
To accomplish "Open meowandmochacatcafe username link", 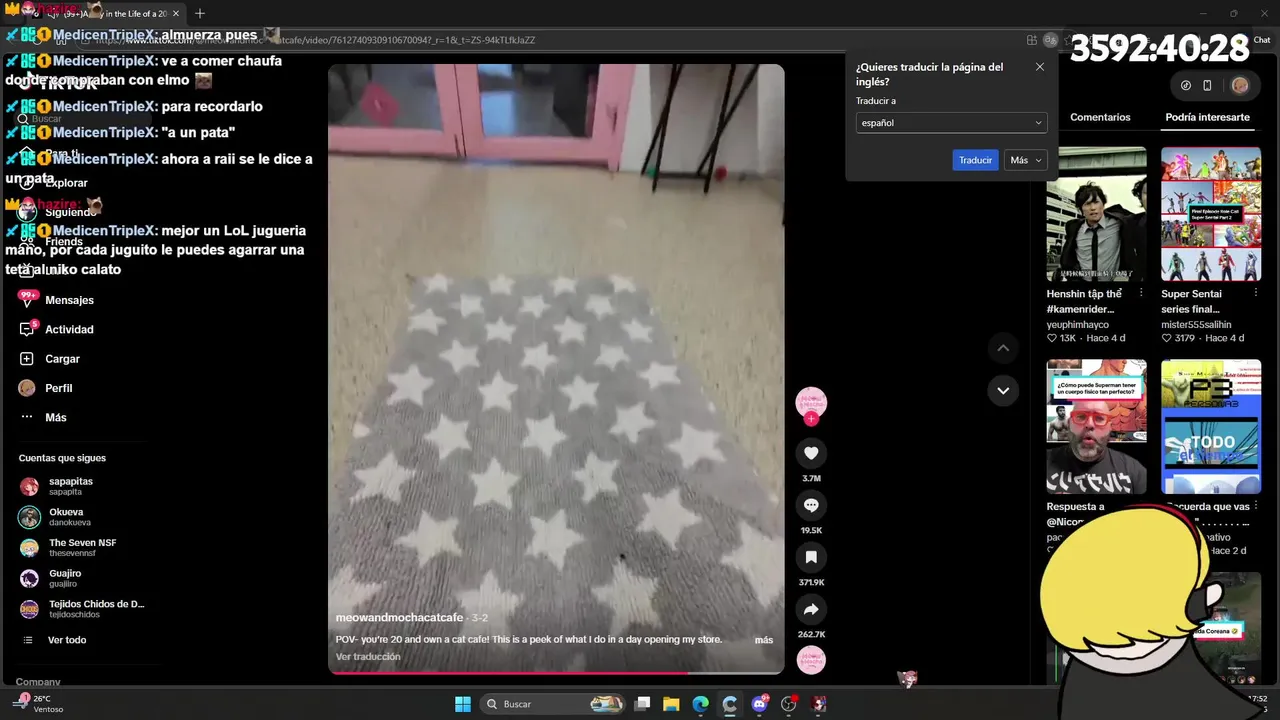I will pyautogui.click(x=399, y=618).
